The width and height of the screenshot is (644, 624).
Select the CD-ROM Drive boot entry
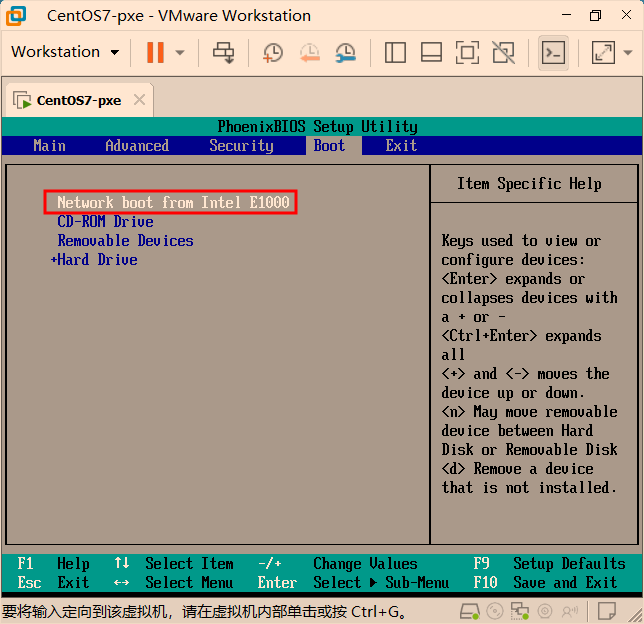coord(105,222)
